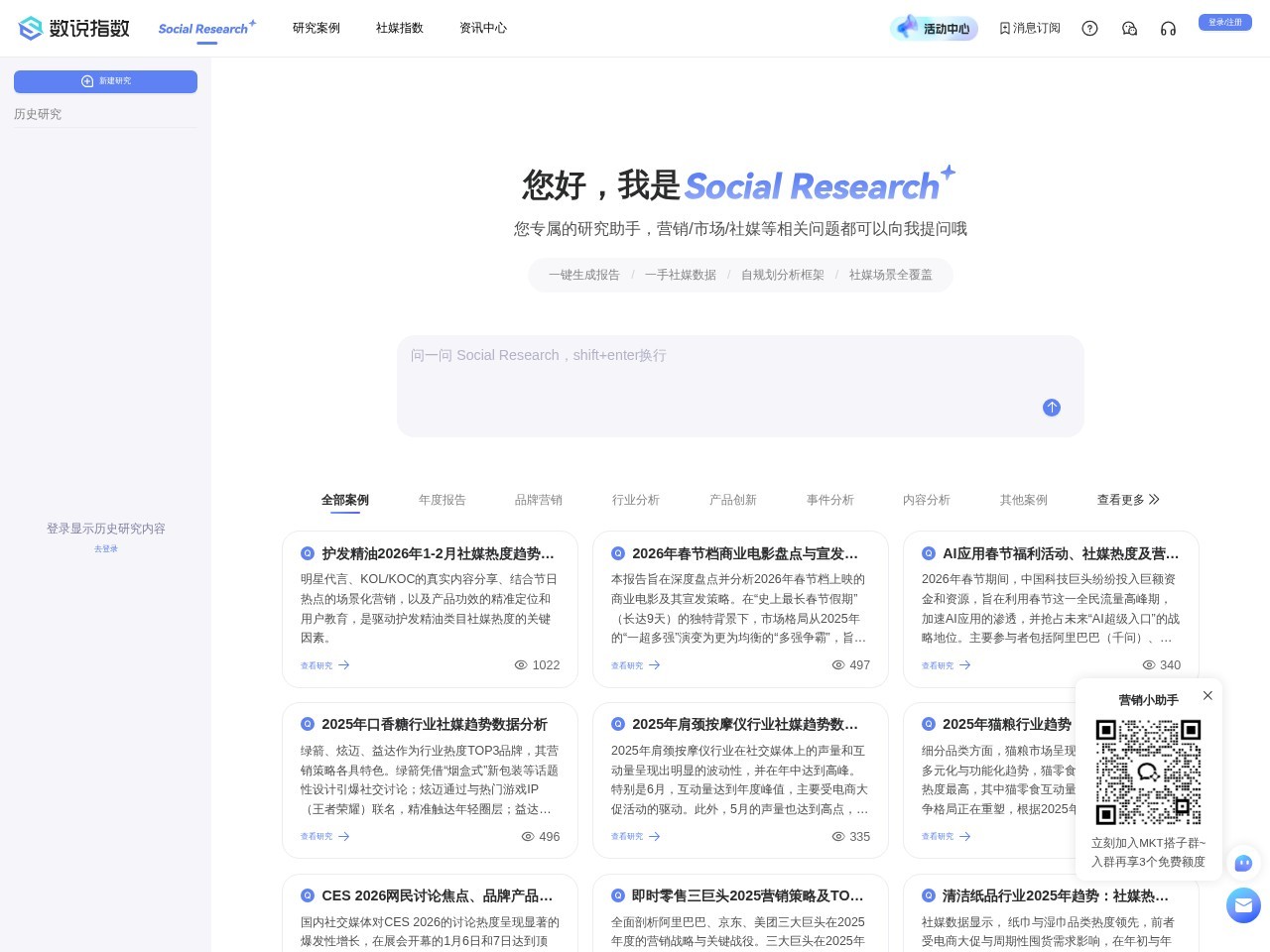Open AI应用春节福利活动 case title
The width and height of the screenshot is (1270, 952).
(1061, 553)
